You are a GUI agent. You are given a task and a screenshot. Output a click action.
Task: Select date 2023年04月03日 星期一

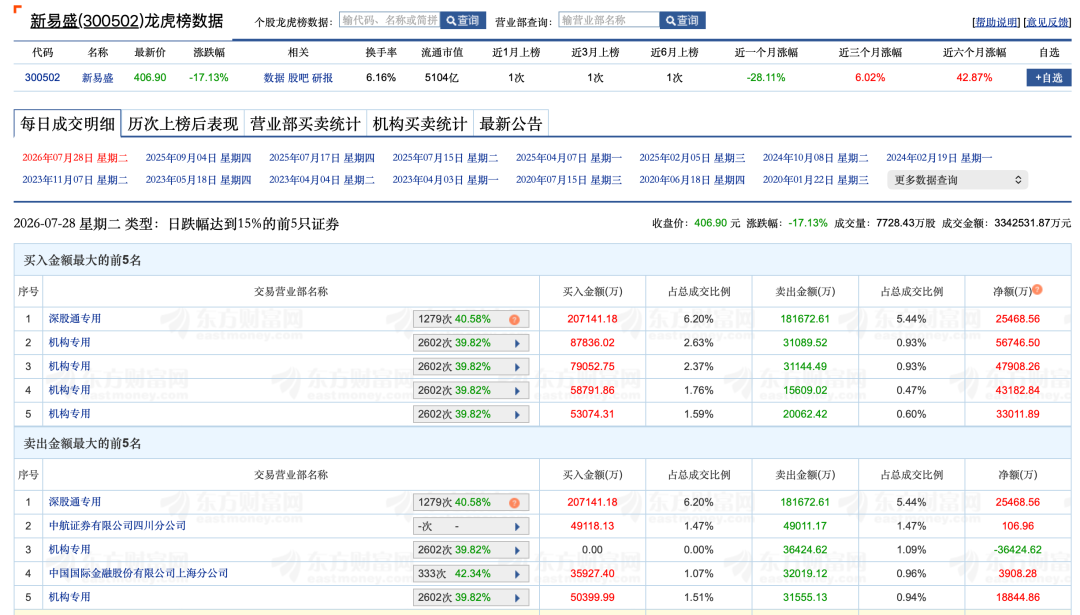[445, 180]
